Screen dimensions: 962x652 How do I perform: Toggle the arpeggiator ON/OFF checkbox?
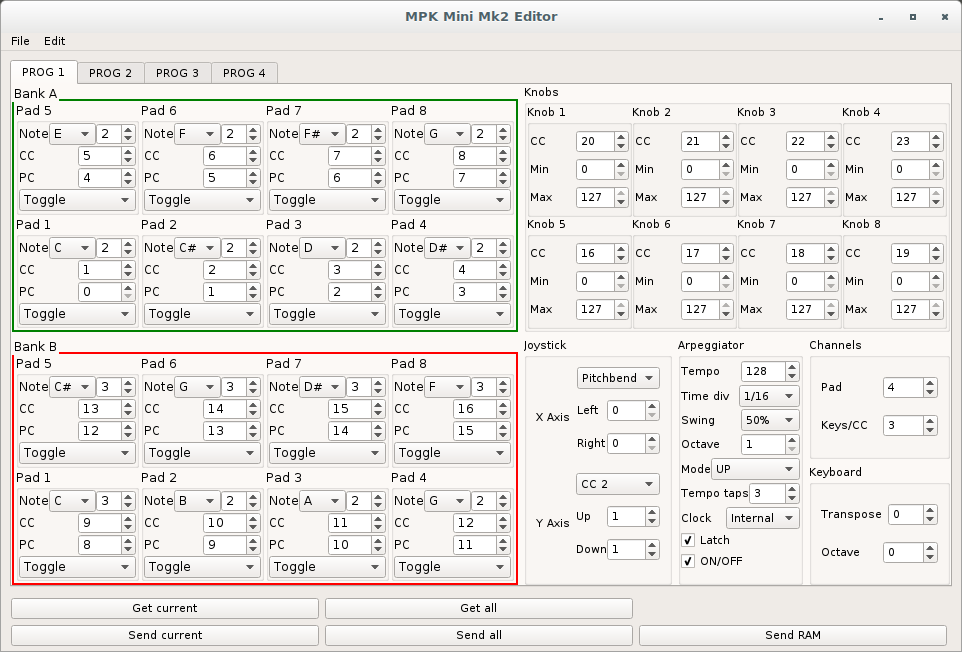(688, 561)
